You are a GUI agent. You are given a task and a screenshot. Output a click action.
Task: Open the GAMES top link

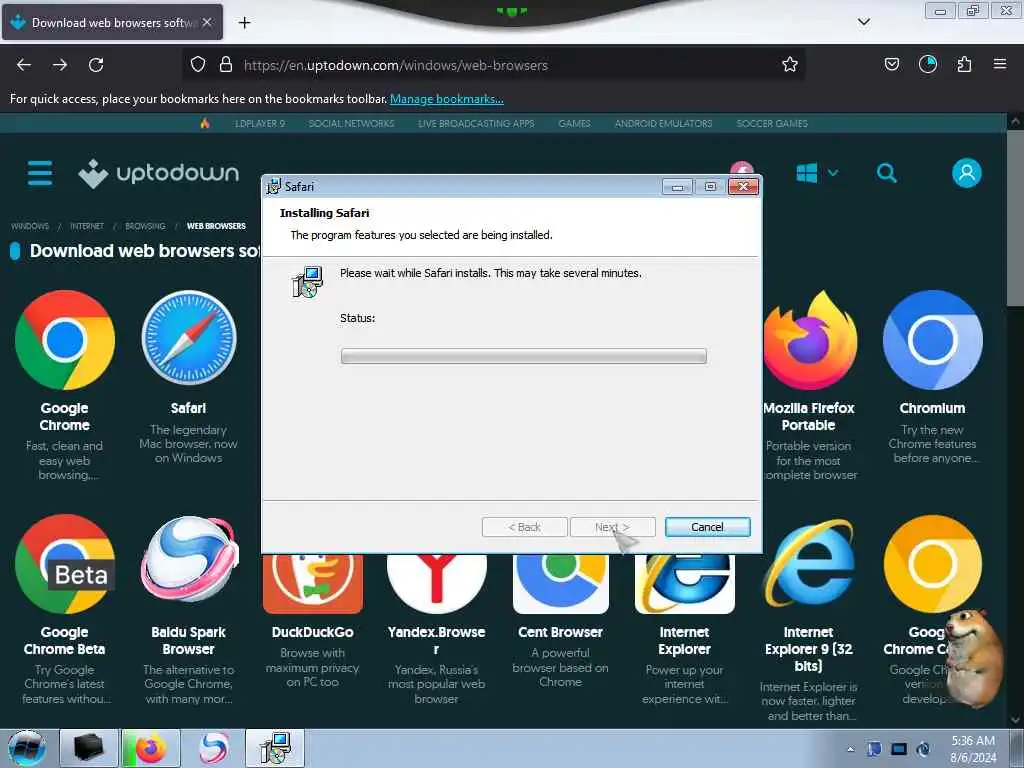coord(574,123)
